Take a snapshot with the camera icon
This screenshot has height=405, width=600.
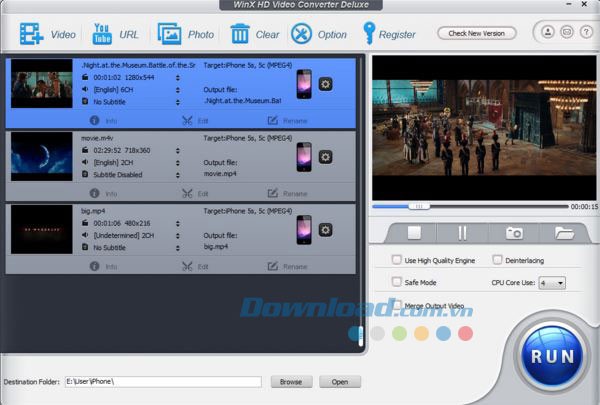point(514,233)
